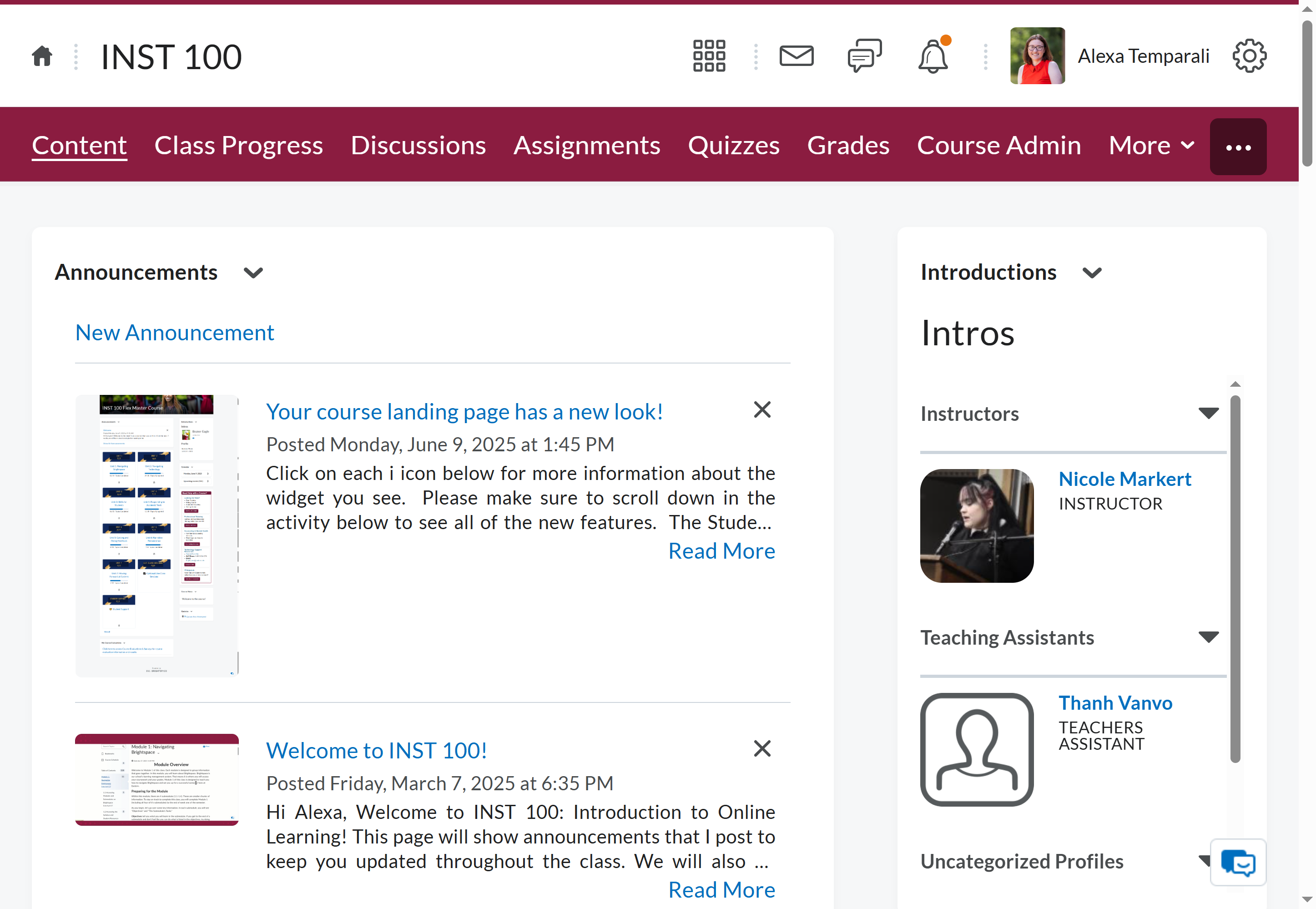Click the Alexa Temparali username
1316x909 pixels.
(1144, 56)
